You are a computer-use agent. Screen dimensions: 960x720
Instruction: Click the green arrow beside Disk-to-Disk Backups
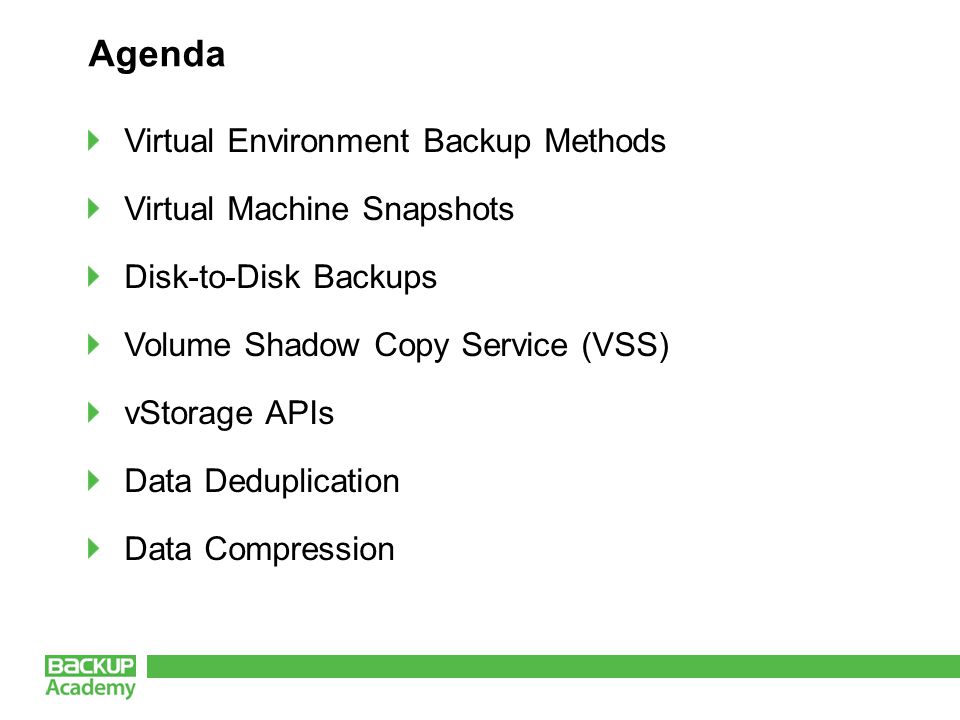(94, 276)
